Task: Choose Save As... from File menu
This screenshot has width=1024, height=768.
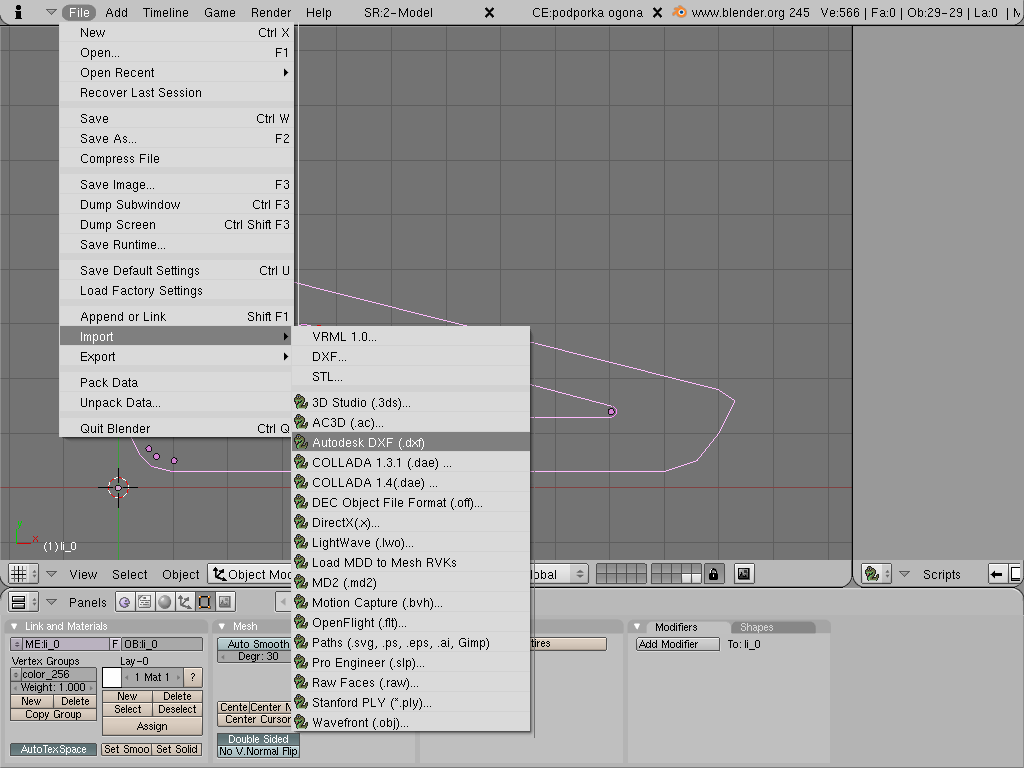Action: pyautogui.click(x=176, y=138)
